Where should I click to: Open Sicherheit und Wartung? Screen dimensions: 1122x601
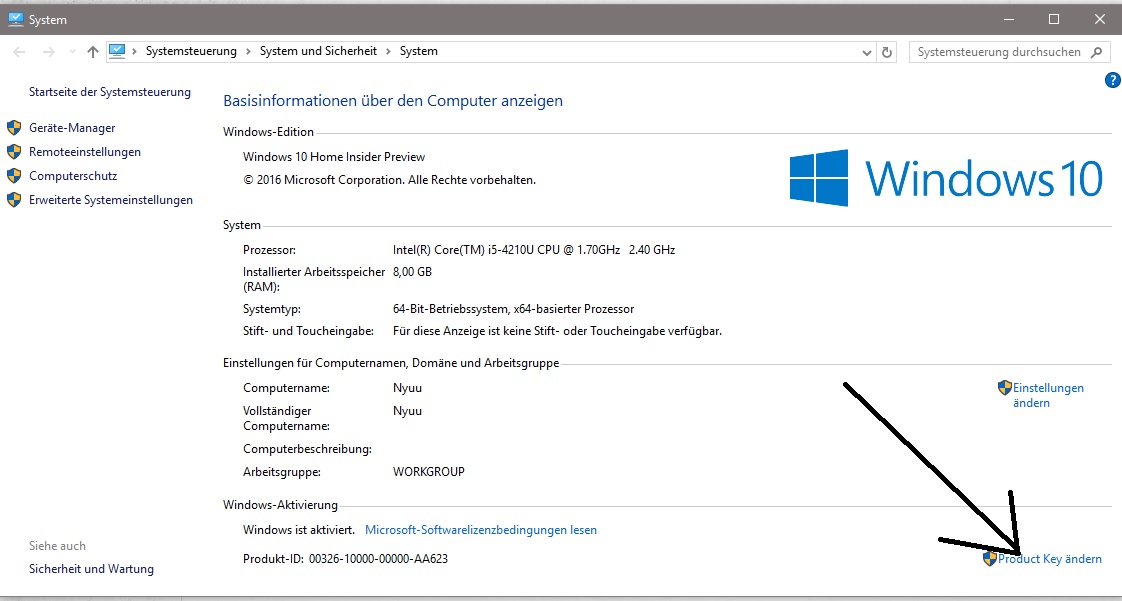(92, 570)
